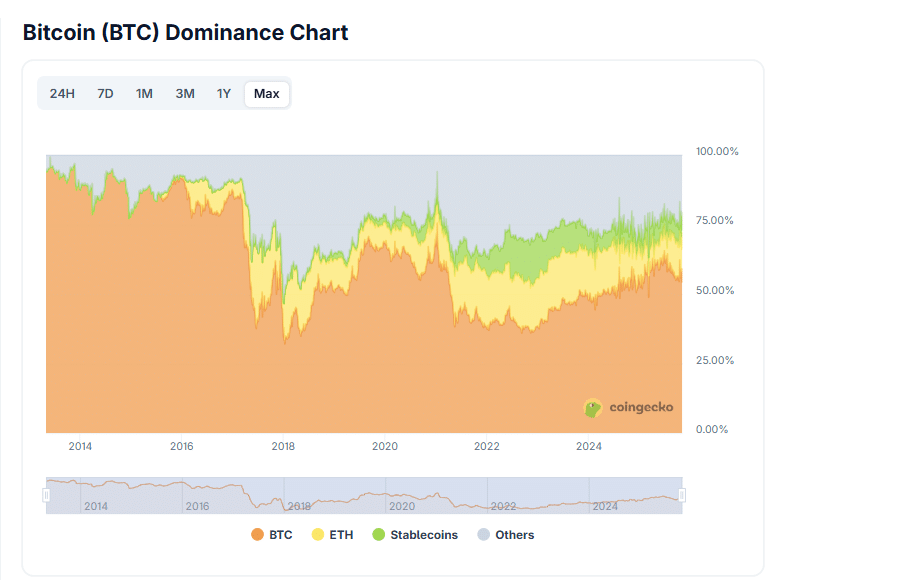This screenshot has height=580, width=903.
Task: Click the right range navigator handle
Action: (682, 495)
